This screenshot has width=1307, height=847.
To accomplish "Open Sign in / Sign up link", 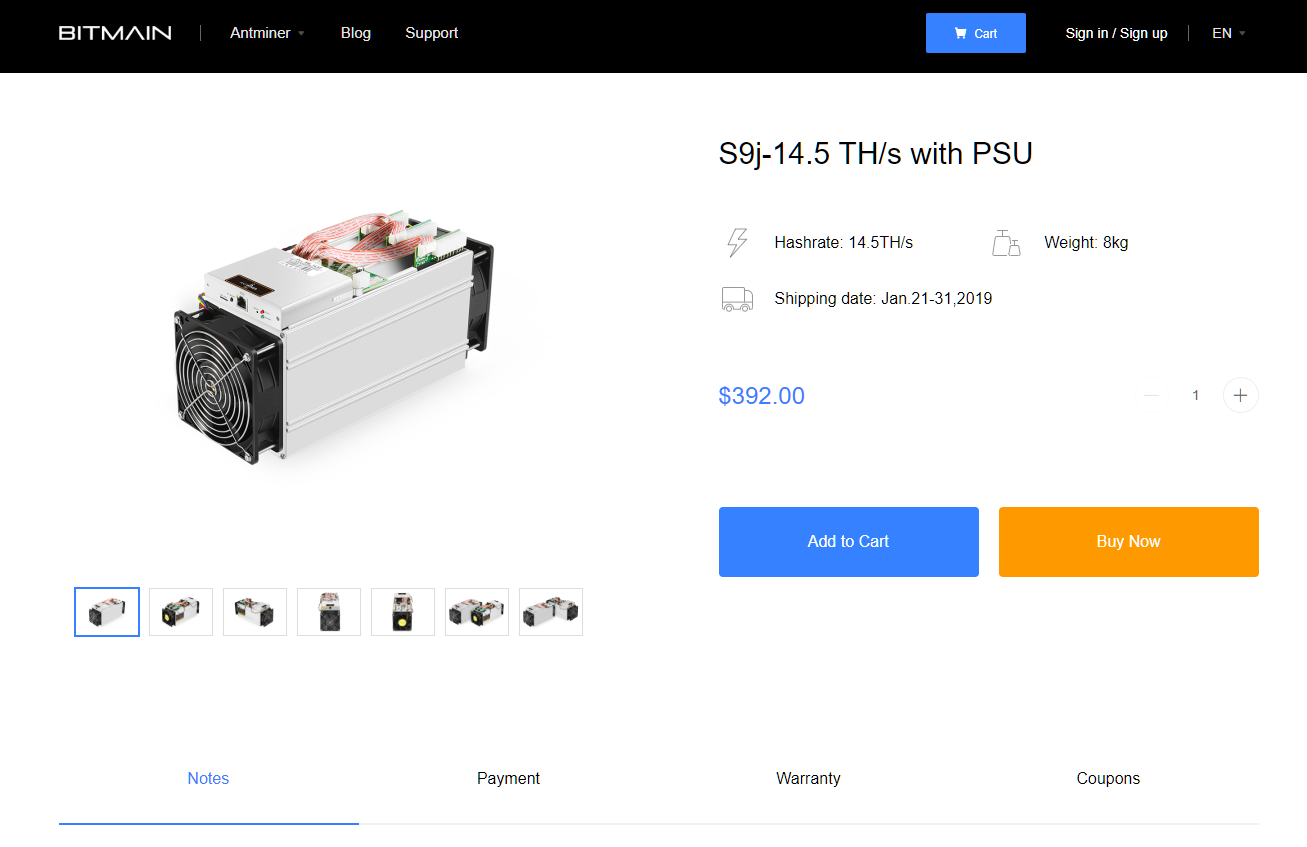I will 1116,33.
